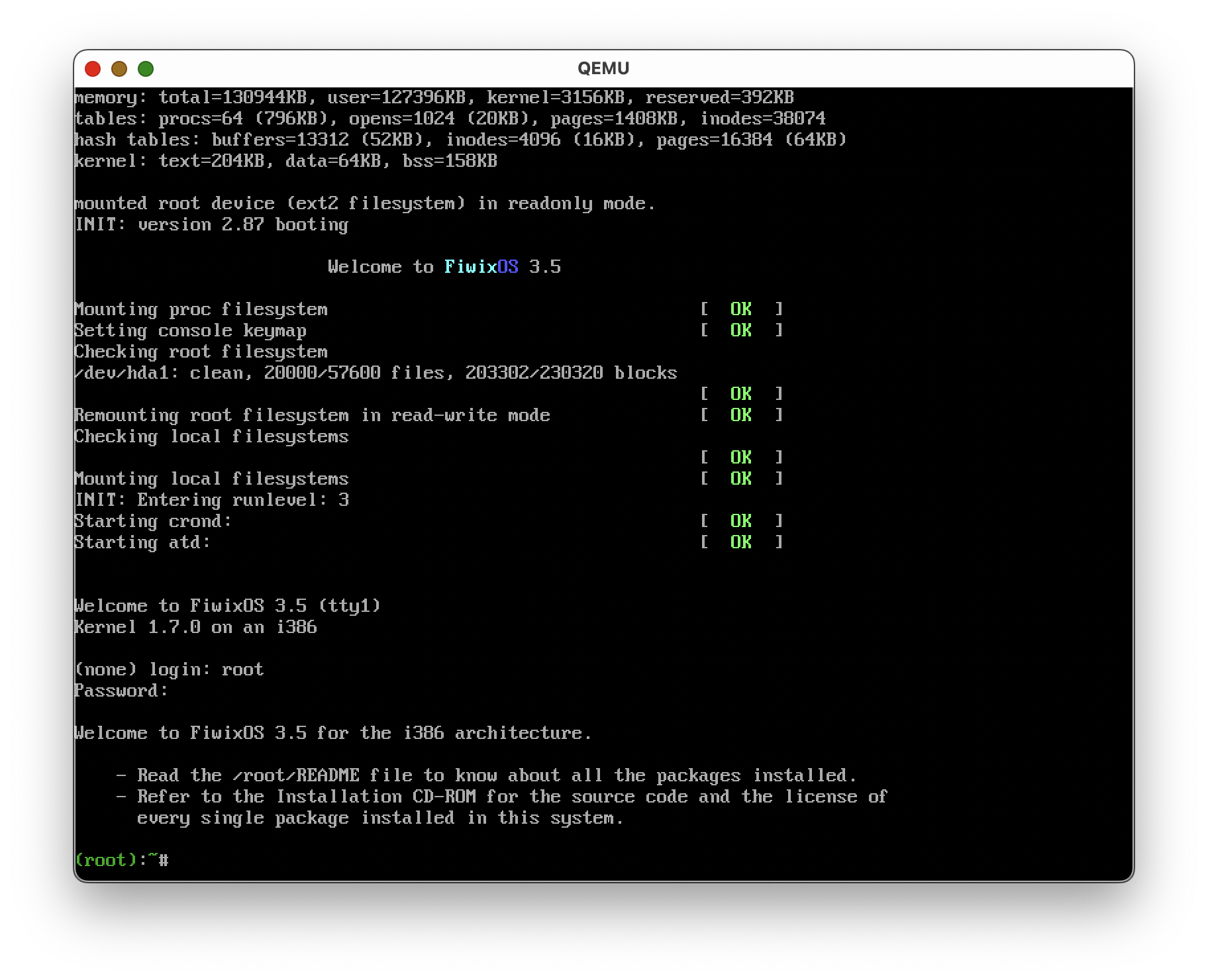The height and width of the screenshot is (980, 1208).
Task: Click the green full-screen window button
Action: 146,69
